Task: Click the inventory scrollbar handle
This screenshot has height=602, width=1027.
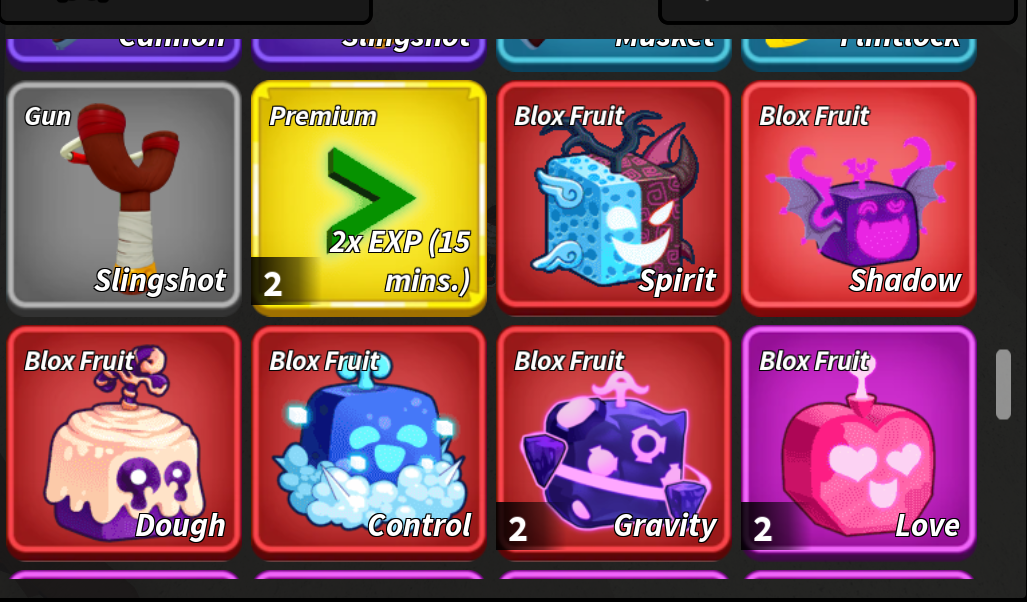Action: (x=1003, y=384)
